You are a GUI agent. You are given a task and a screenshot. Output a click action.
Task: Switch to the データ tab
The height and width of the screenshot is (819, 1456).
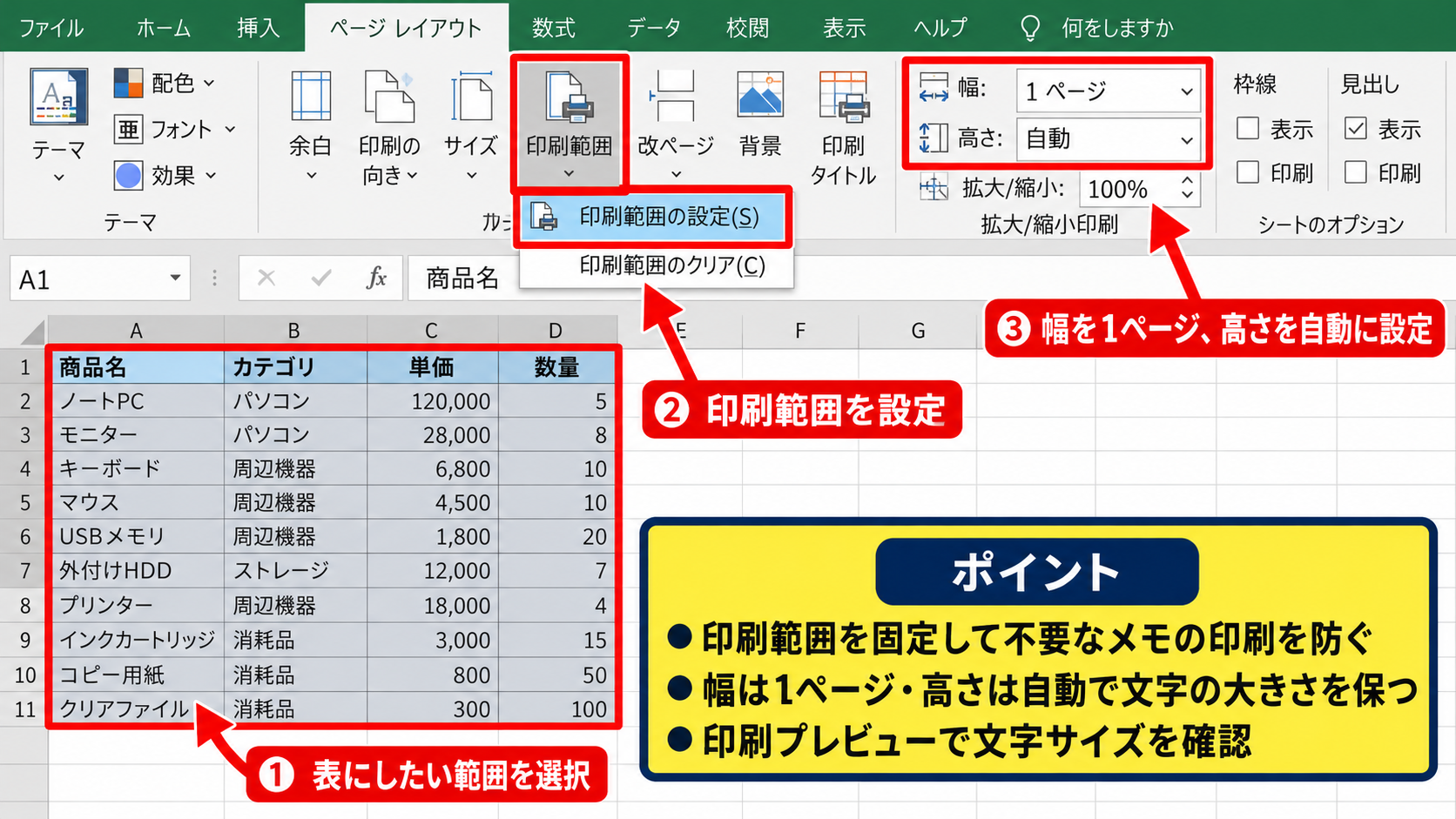click(654, 28)
